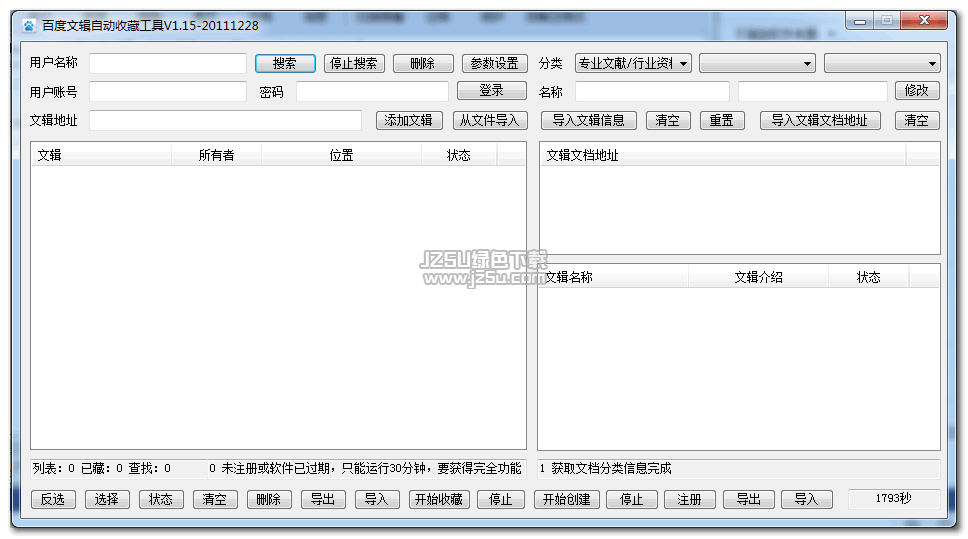
Task: Focus the first 名称 input field
Action: 652,91
